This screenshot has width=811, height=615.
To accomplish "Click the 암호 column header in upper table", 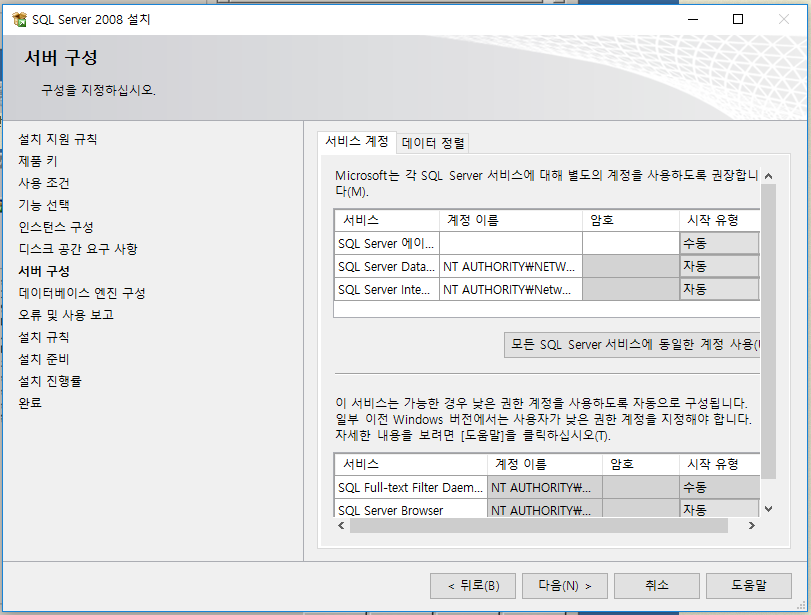I will [x=630, y=220].
